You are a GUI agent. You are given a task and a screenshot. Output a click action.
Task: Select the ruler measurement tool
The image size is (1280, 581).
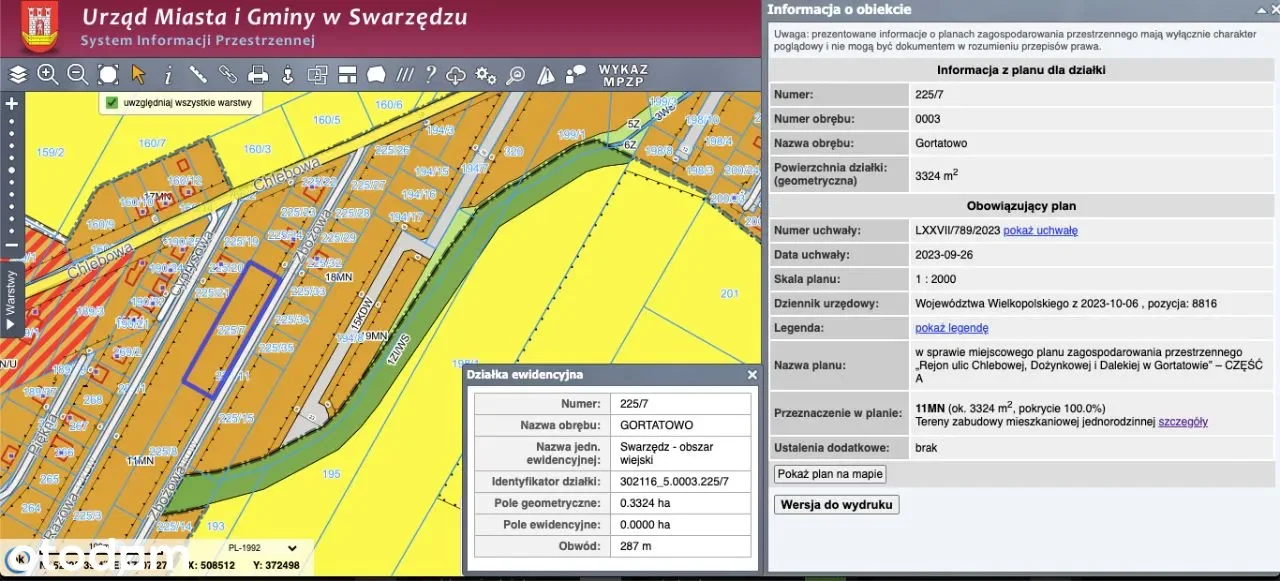pos(198,74)
